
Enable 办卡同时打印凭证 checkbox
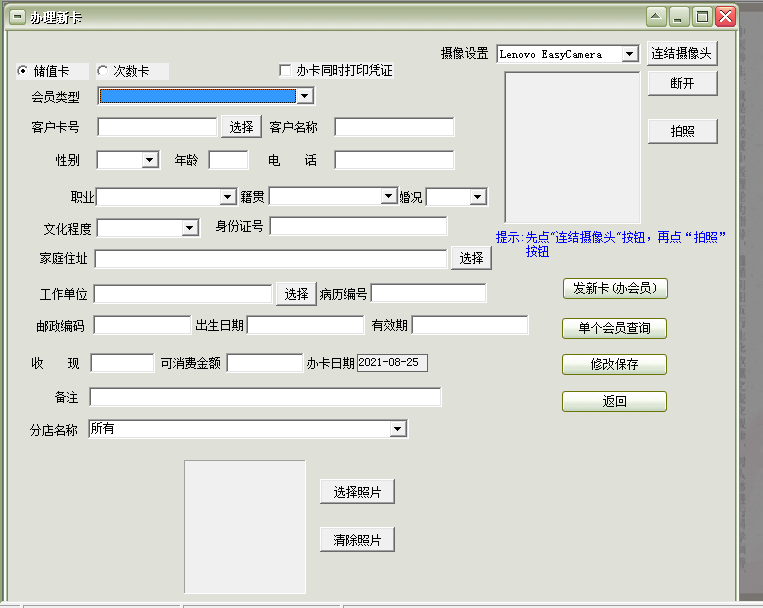(285, 70)
